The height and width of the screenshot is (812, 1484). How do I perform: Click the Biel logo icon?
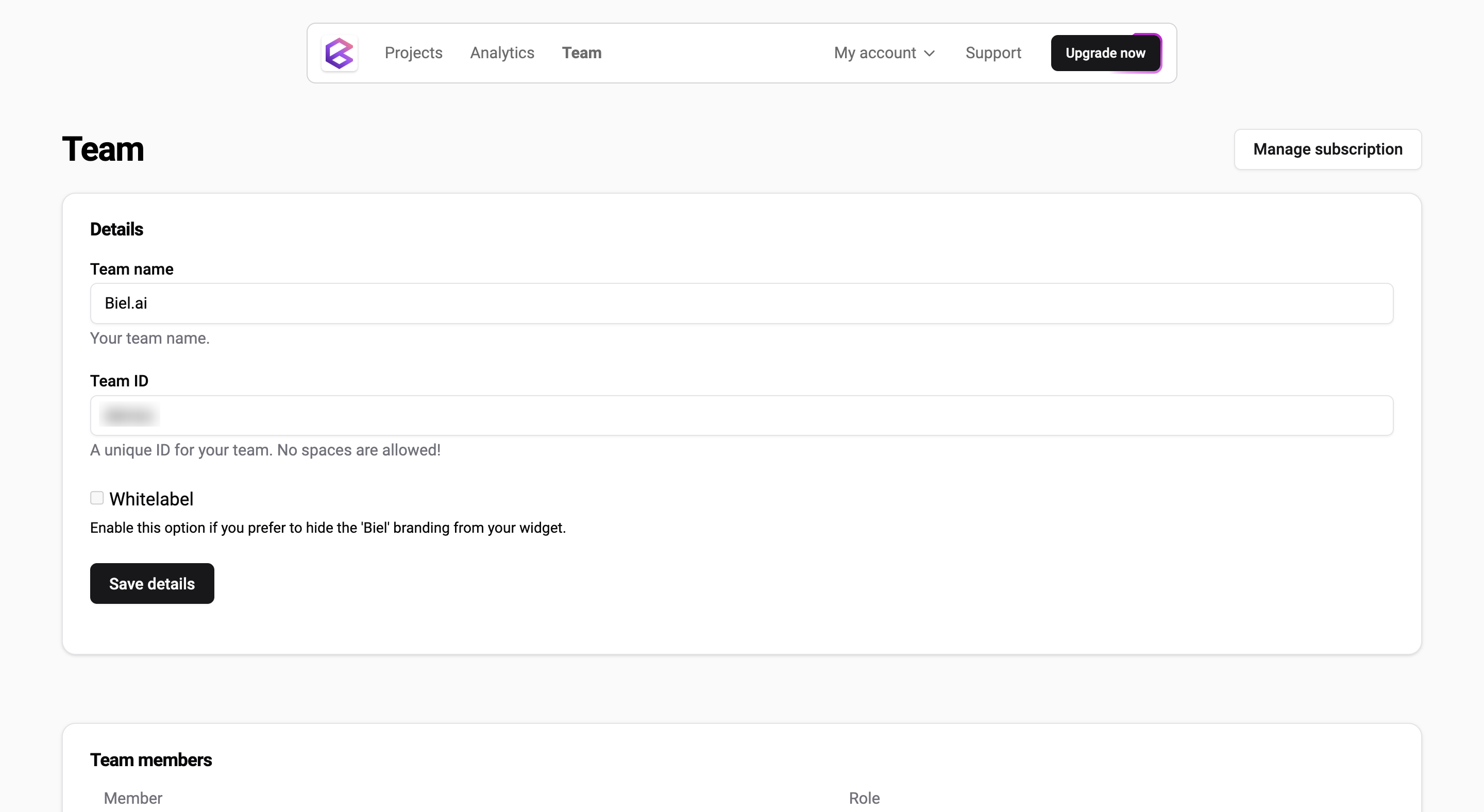click(340, 53)
